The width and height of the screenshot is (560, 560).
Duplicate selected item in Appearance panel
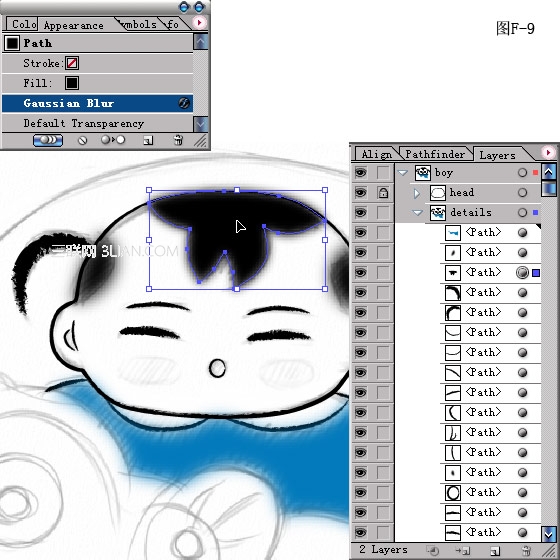click(148, 140)
